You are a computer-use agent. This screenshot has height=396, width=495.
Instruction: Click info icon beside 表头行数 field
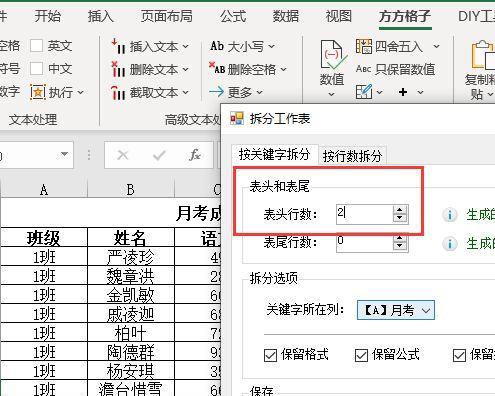pyautogui.click(x=450, y=215)
